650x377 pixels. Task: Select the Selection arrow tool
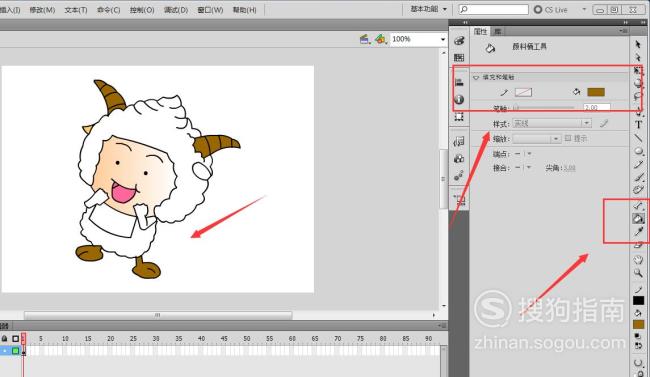click(x=638, y=44)
